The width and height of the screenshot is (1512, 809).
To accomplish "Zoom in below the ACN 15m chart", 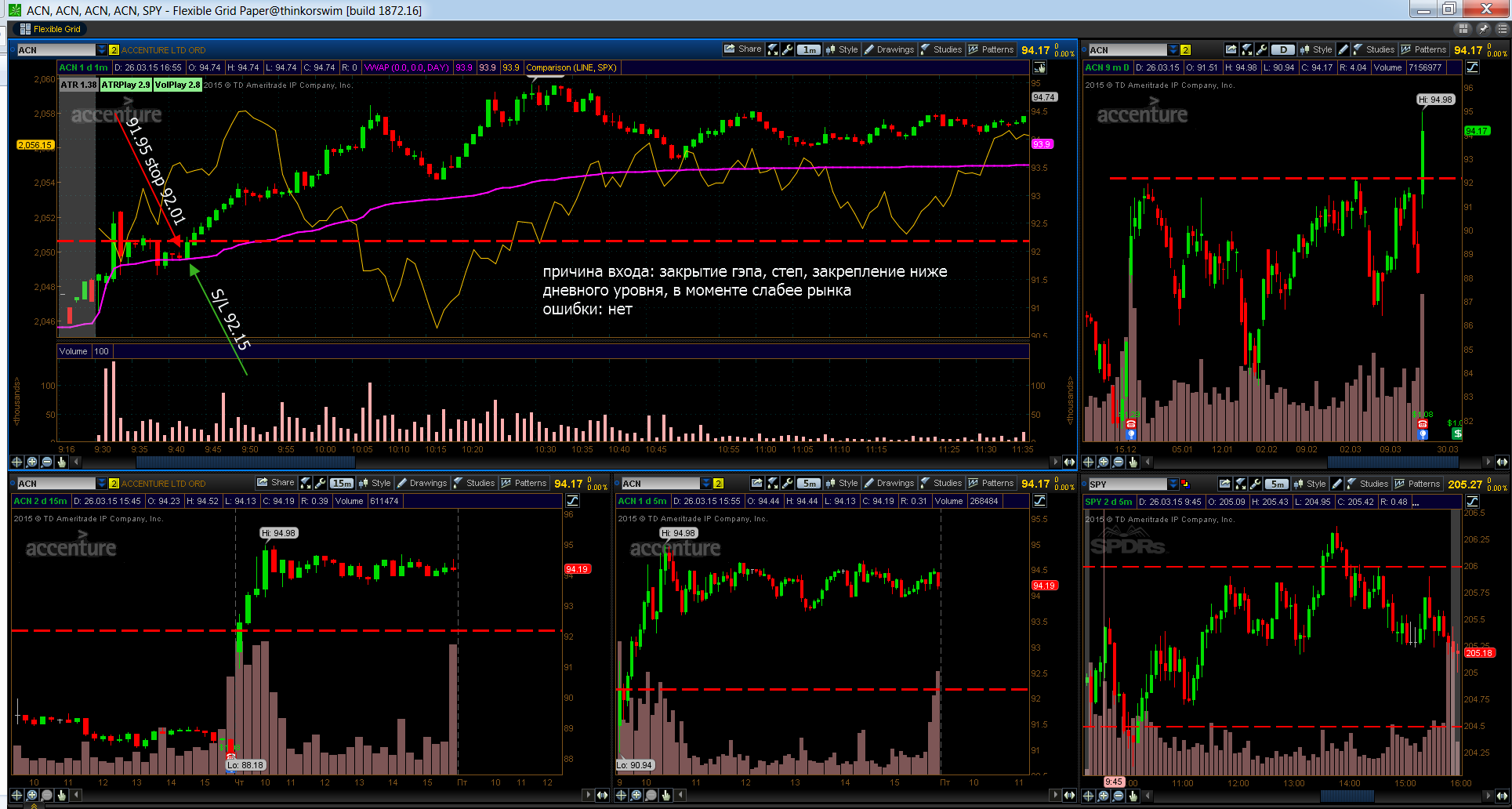I will [x=31, y=795].
